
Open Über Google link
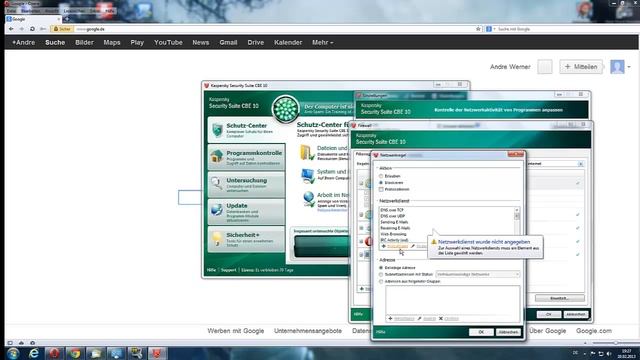point(547,331)
